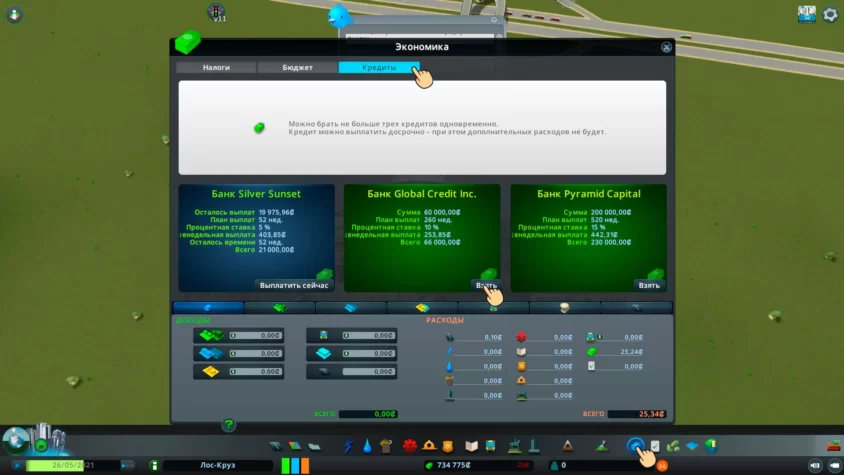The height and width of the screenshot is (475, 844).
Task: Click the total expenses value 25,34₡
Action: [637, 414]
